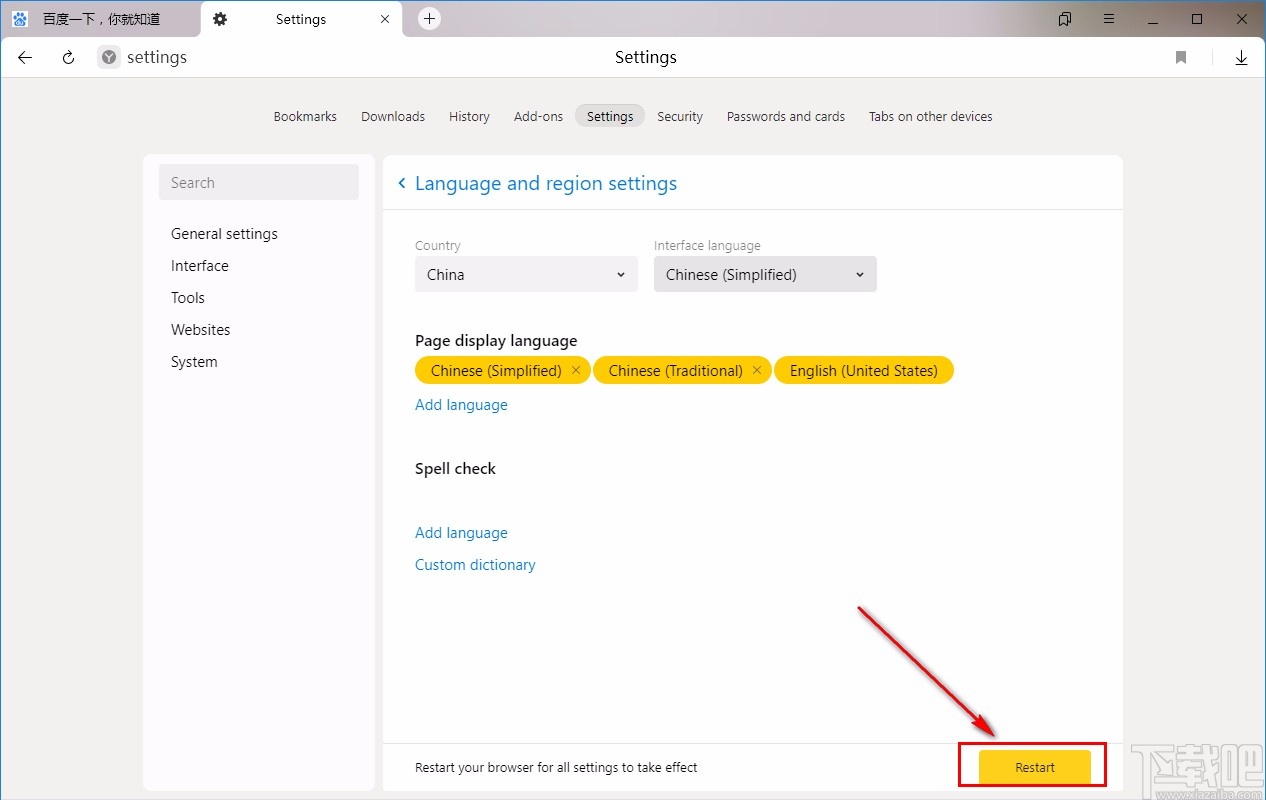Image resolution: width=1266 pixels, height=800 pixels.
Task: Remove Chinese (Simplified) page language chip
Action: point(576,371)
